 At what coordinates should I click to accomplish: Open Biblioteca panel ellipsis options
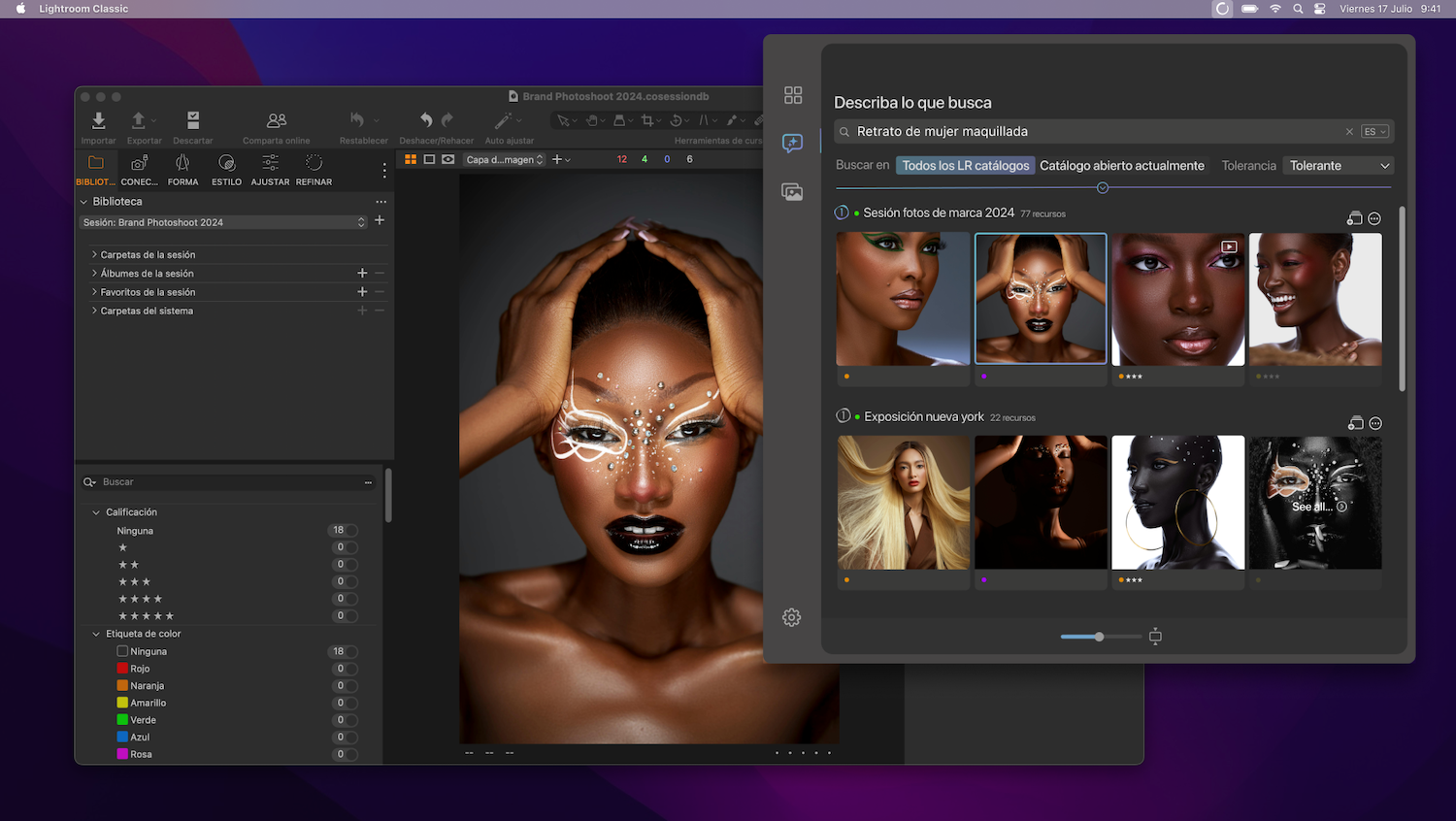pyautogui.click(x=381, y=202)
